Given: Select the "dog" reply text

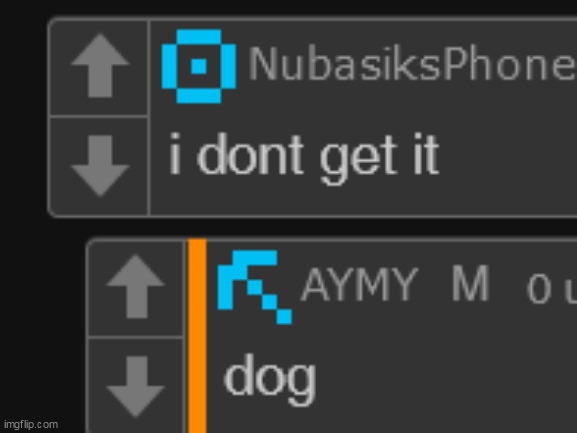Looking at the screenshot, I should tap(270, 380).
